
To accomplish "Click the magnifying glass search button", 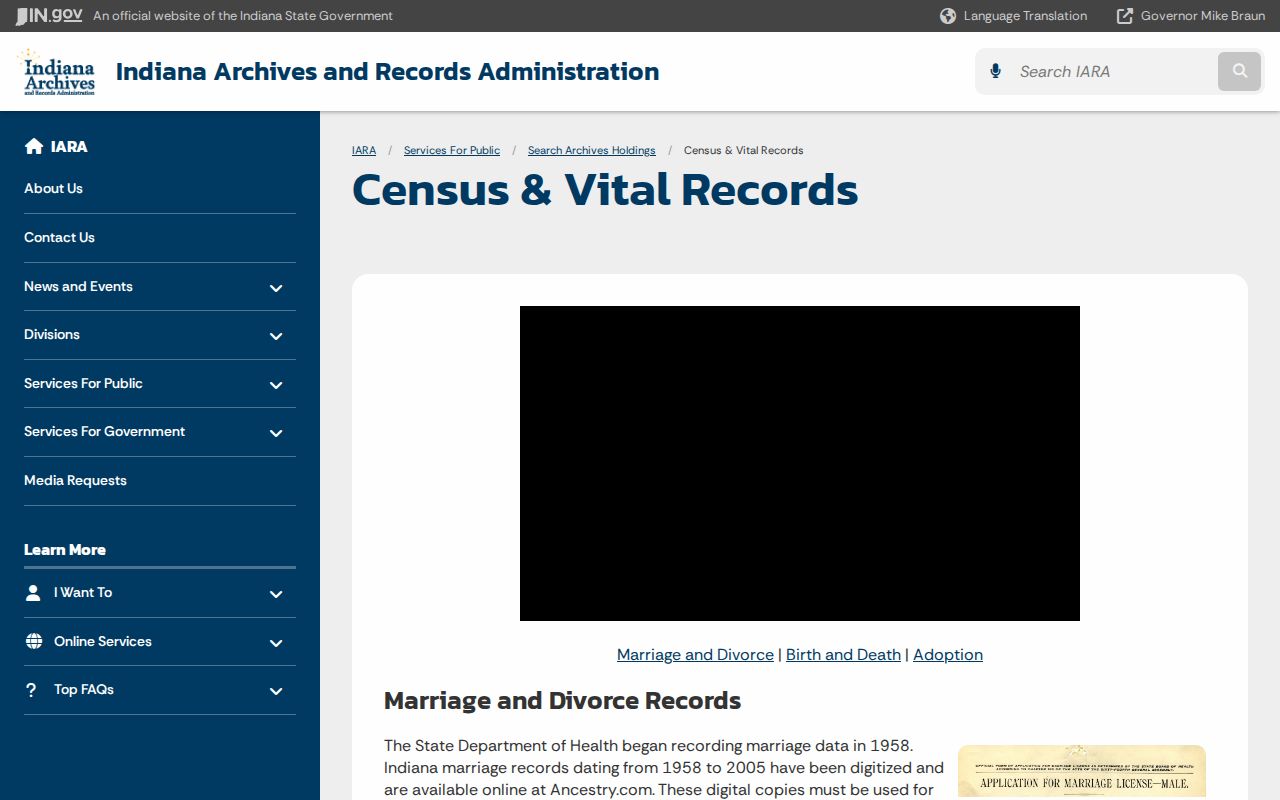I will point(1240,71).
